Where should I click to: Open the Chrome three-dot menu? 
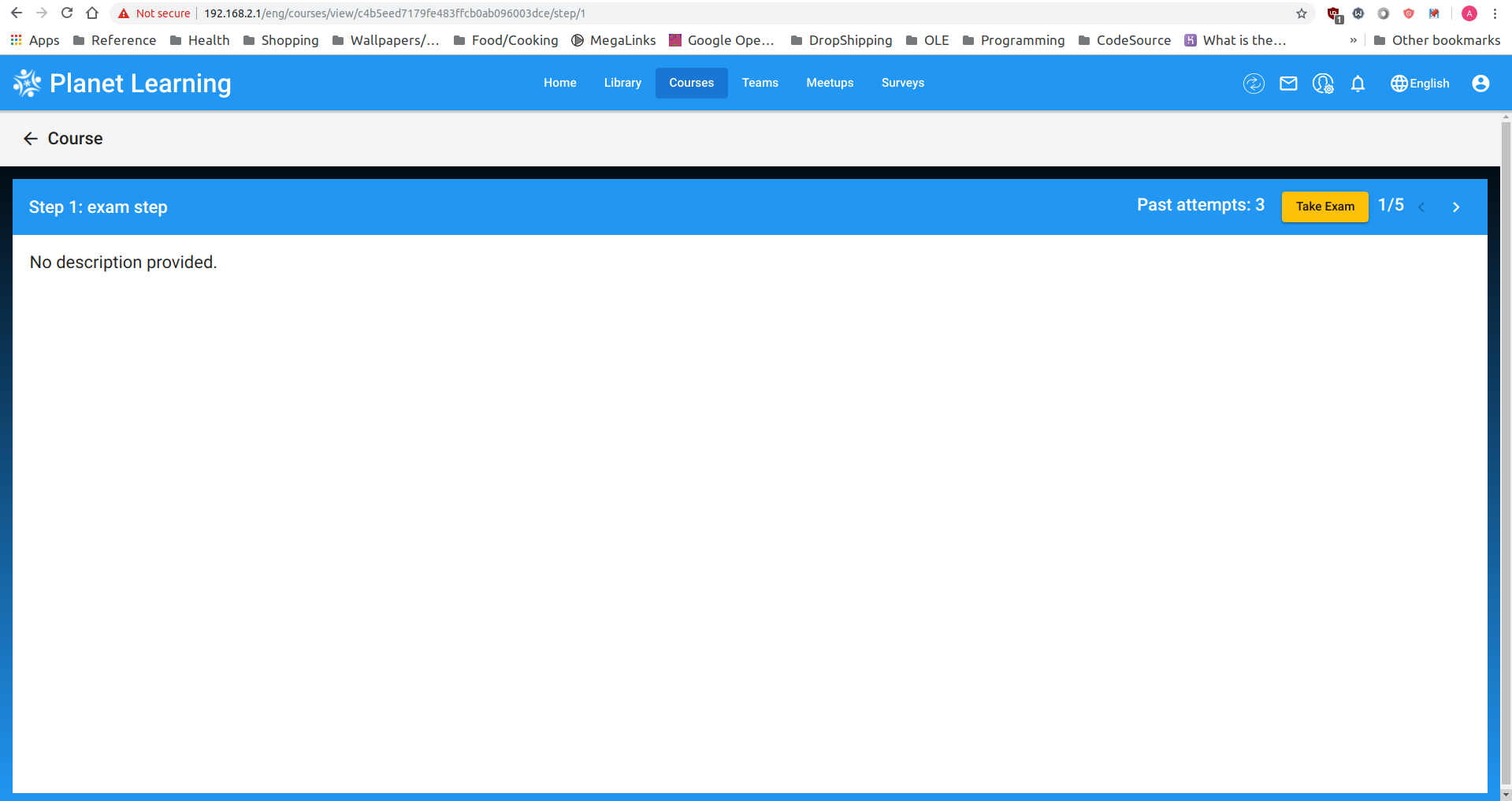pos(1495,13)
